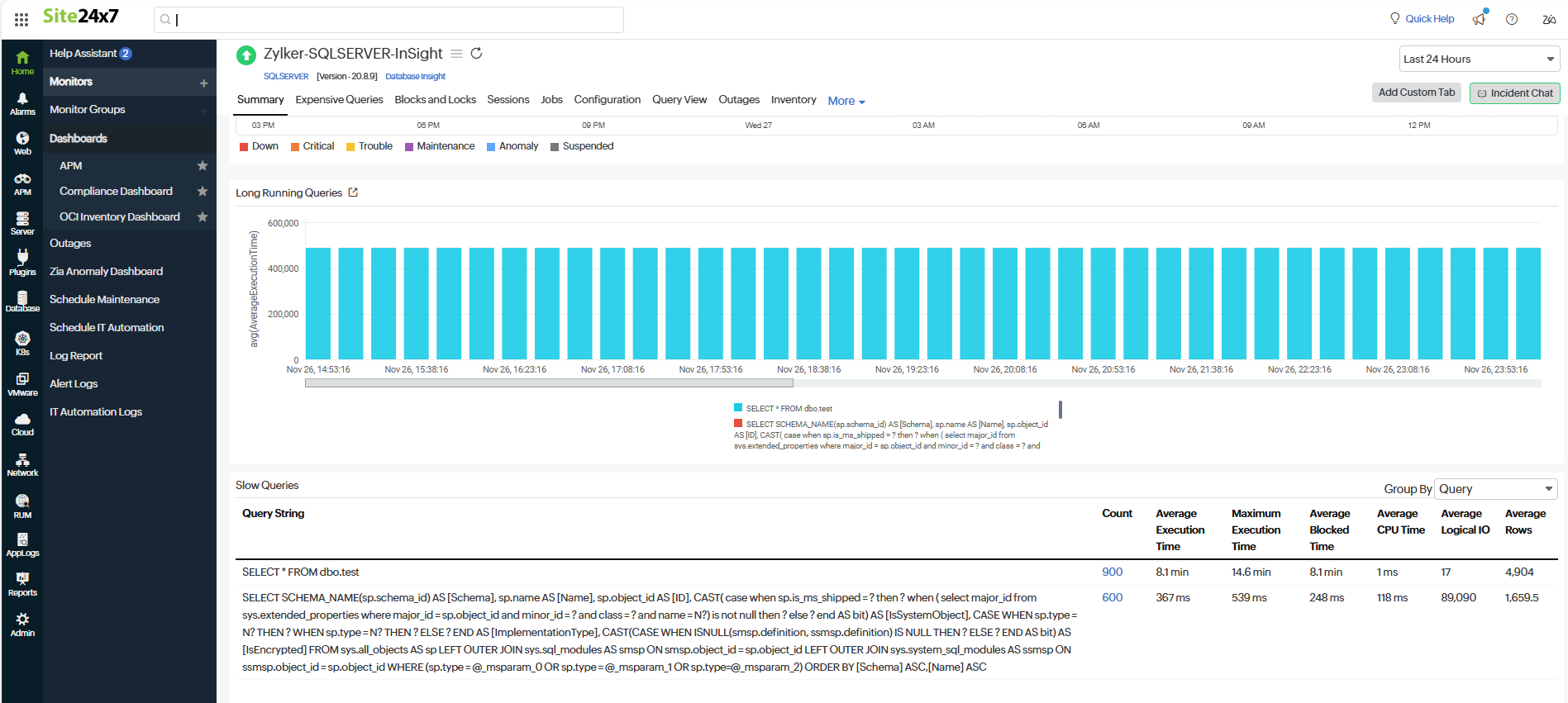This screenshot has height=703, width=1568.
Task: Click the refresh icon beside monitor name
Action: pyautogui.click(x=476, y=53)
